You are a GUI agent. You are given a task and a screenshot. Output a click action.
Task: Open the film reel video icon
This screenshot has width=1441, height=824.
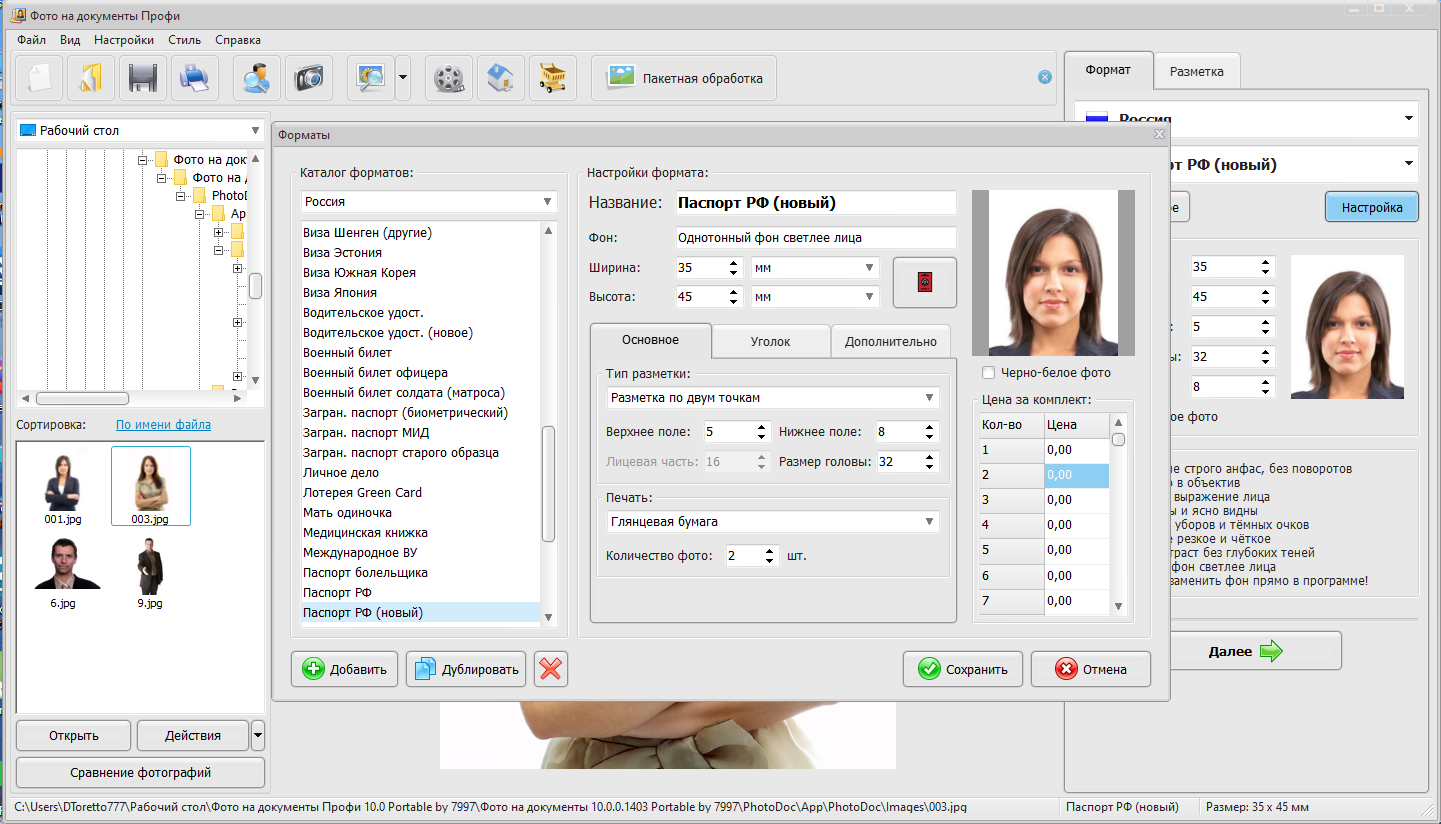449,78
